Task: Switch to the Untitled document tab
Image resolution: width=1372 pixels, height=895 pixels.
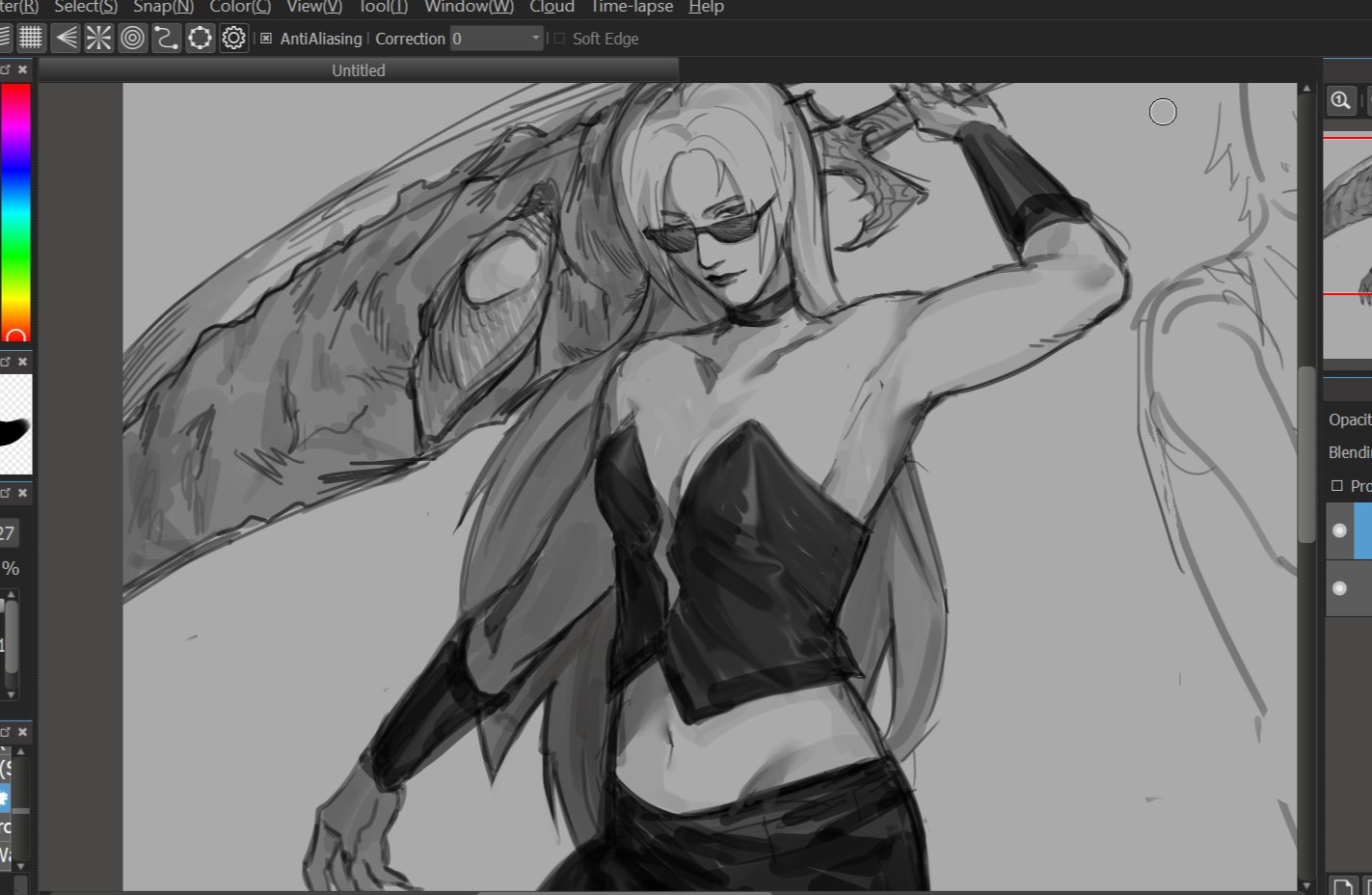Action: coord(358,70)
